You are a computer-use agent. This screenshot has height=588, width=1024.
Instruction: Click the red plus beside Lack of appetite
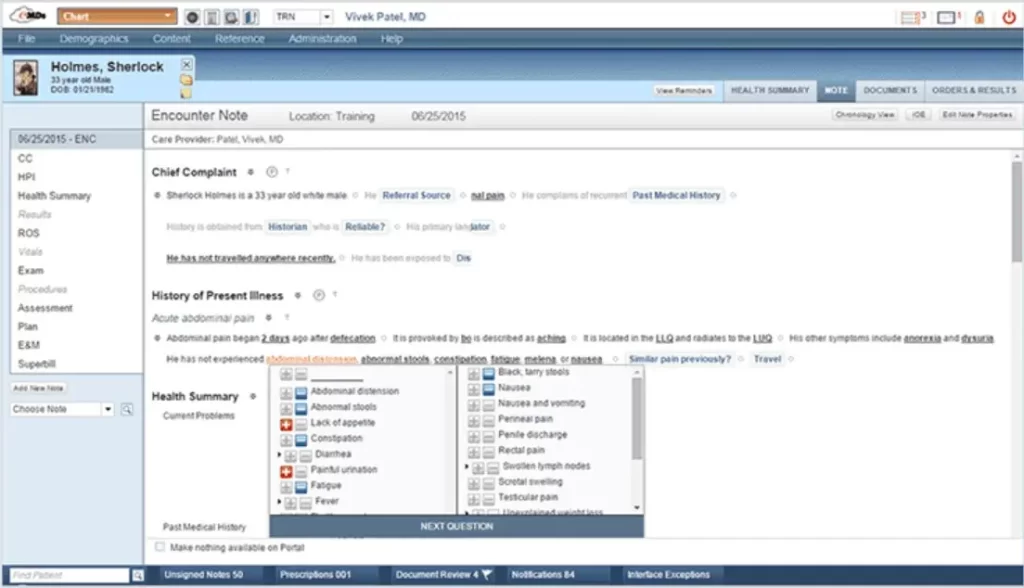284,424
